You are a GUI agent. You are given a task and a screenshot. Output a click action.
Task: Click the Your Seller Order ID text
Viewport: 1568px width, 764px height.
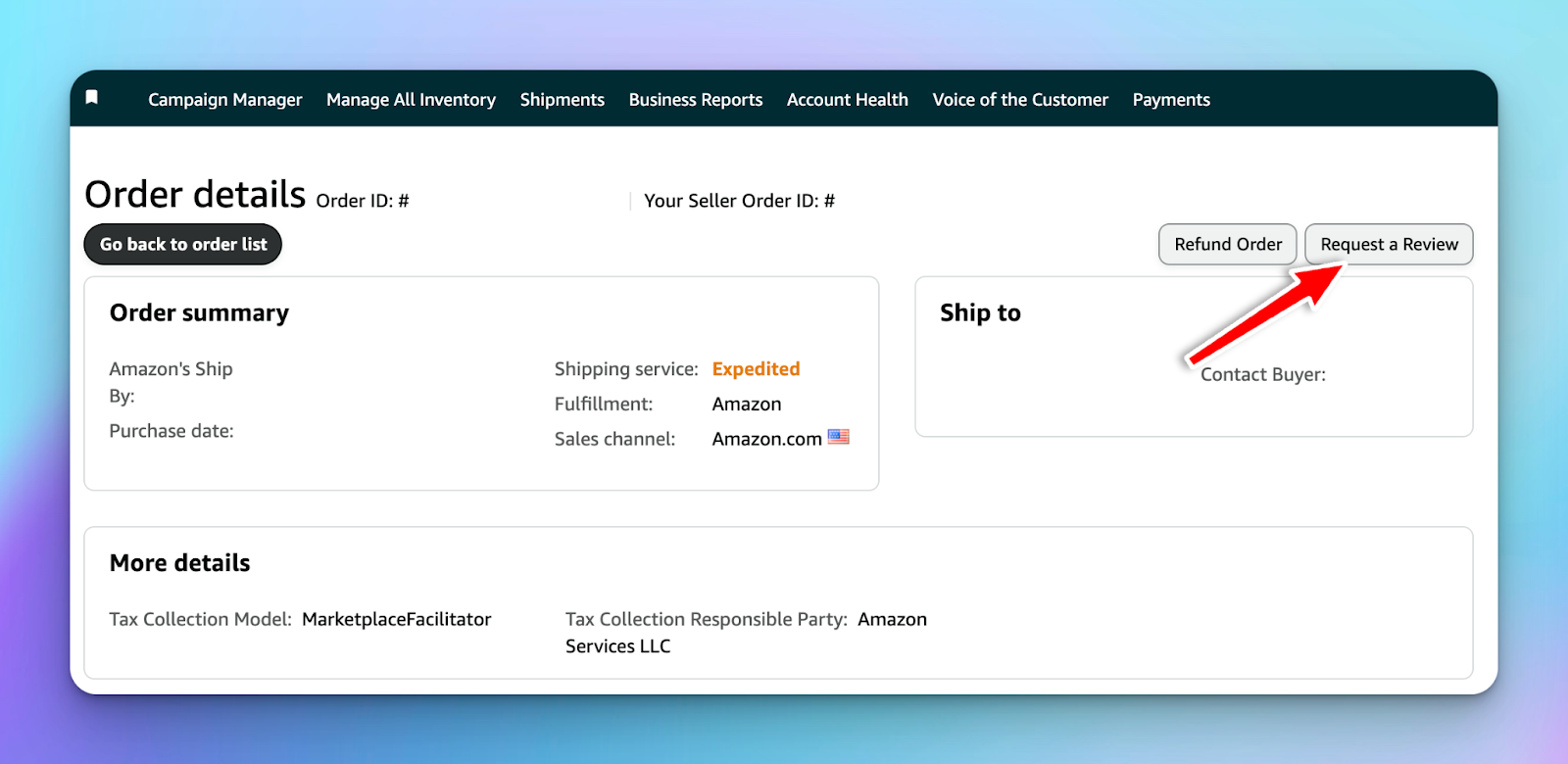point(739,201)
